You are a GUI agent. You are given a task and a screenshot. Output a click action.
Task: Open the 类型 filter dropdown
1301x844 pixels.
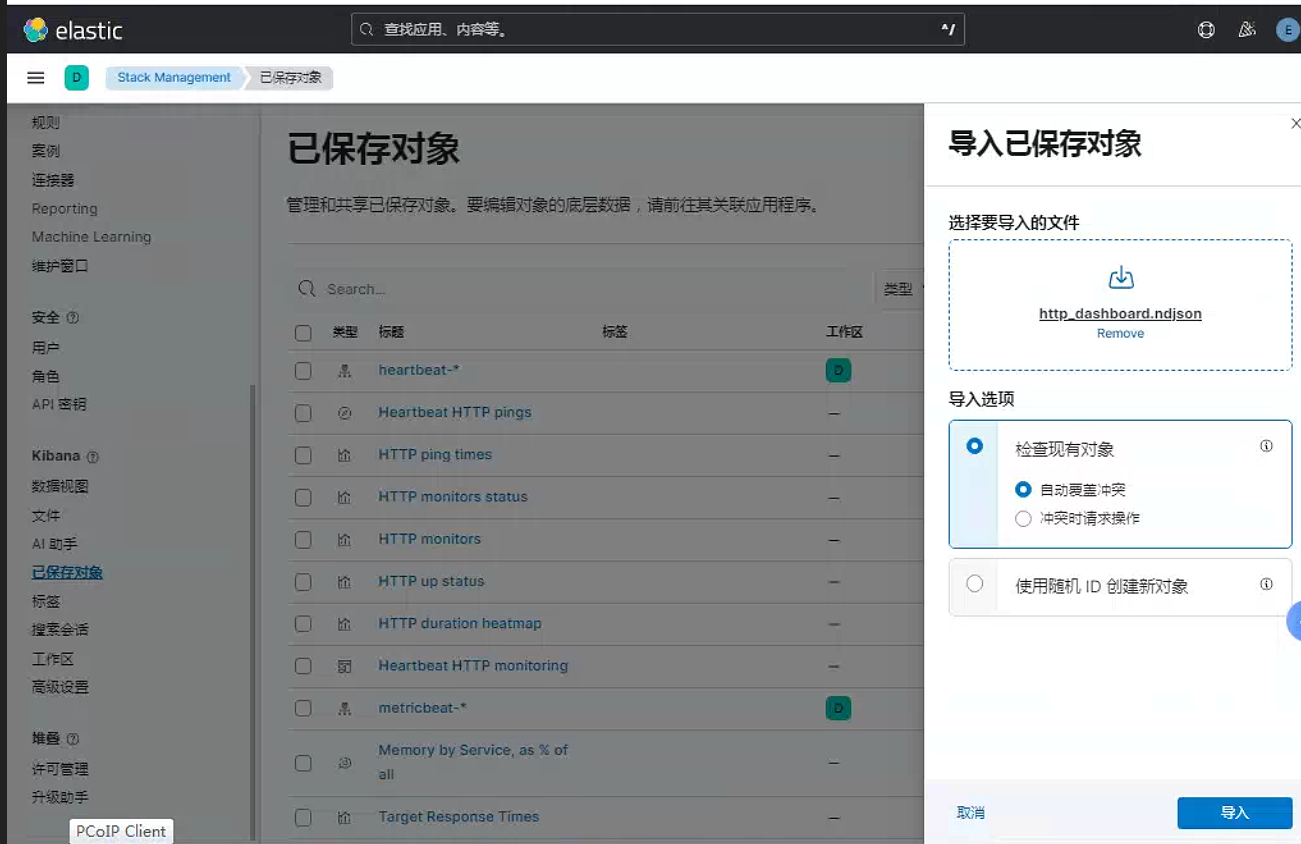click(x=900, y=289)
